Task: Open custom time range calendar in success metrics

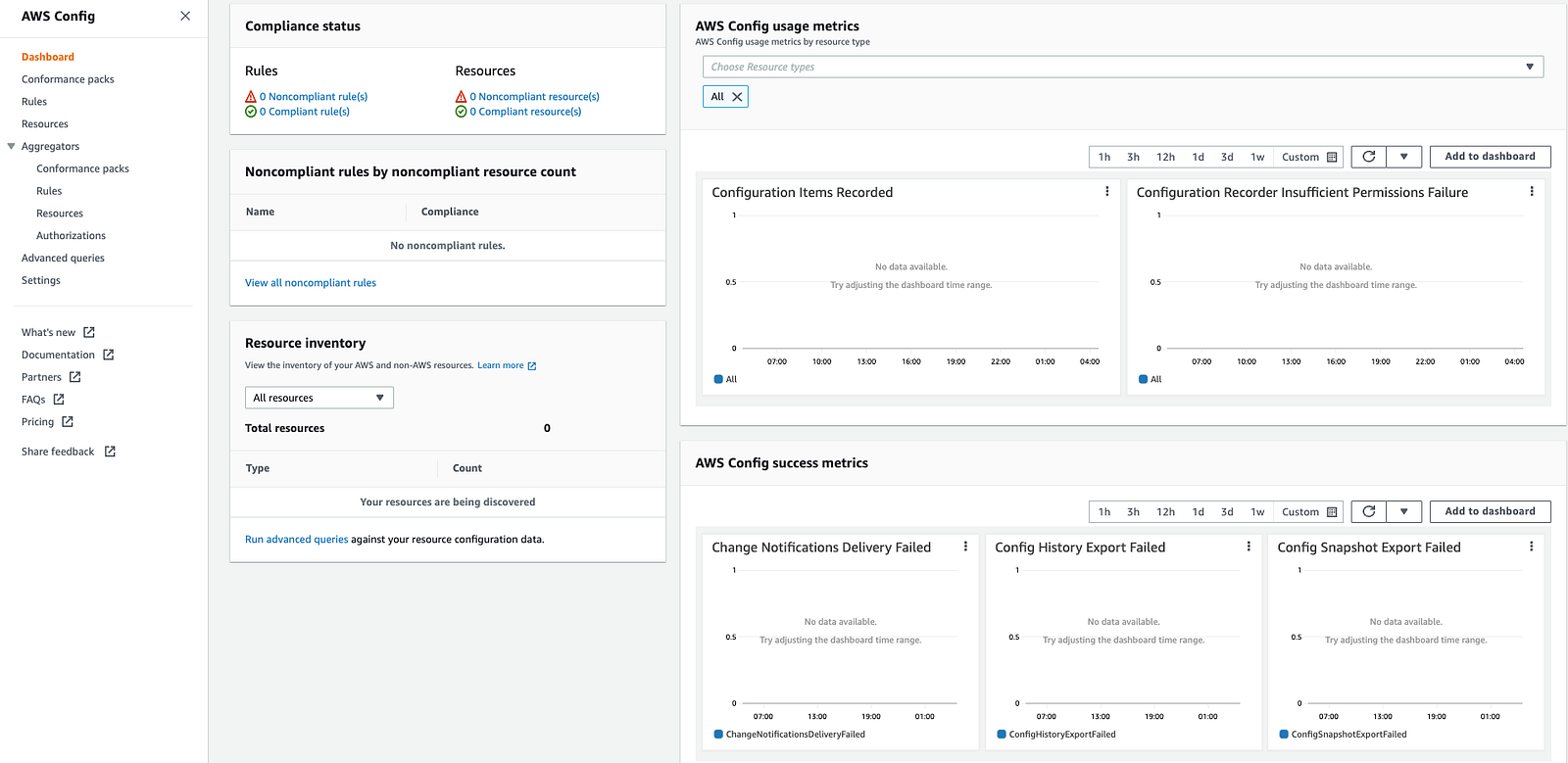Action: point(1309,511)
